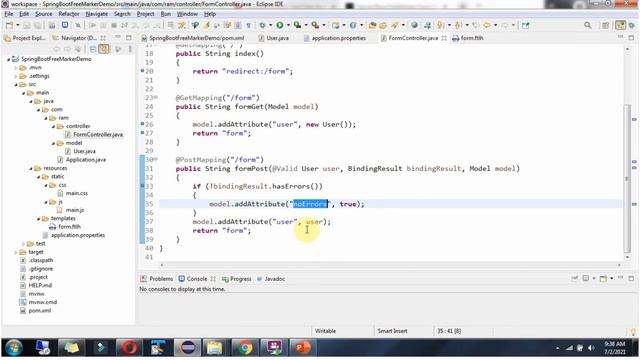Click the editor vertical scrollbar
This screenshot has width=640, height=360.
(x=627, y=178)
